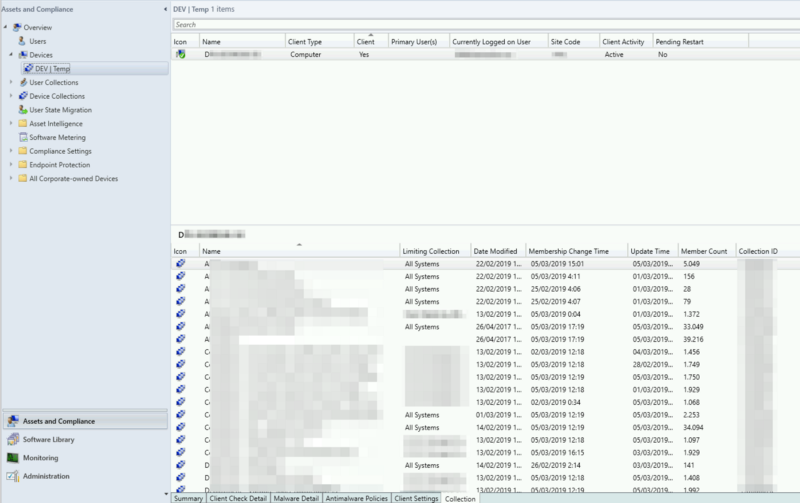Screen dimensions: 800x503
Task: Click into the Search box
Action: coord(486,24)
